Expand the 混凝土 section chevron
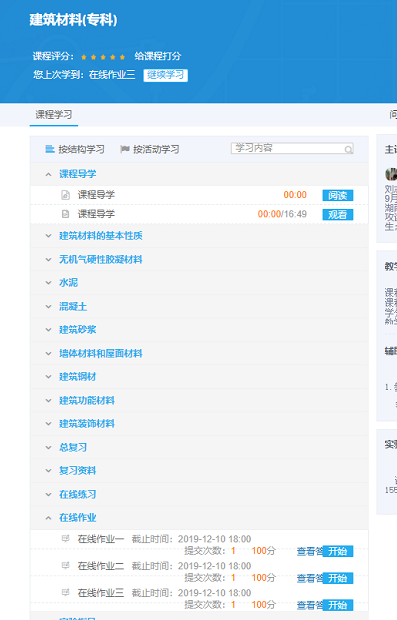This screenshot has width=397, height=620. point(49,306)
